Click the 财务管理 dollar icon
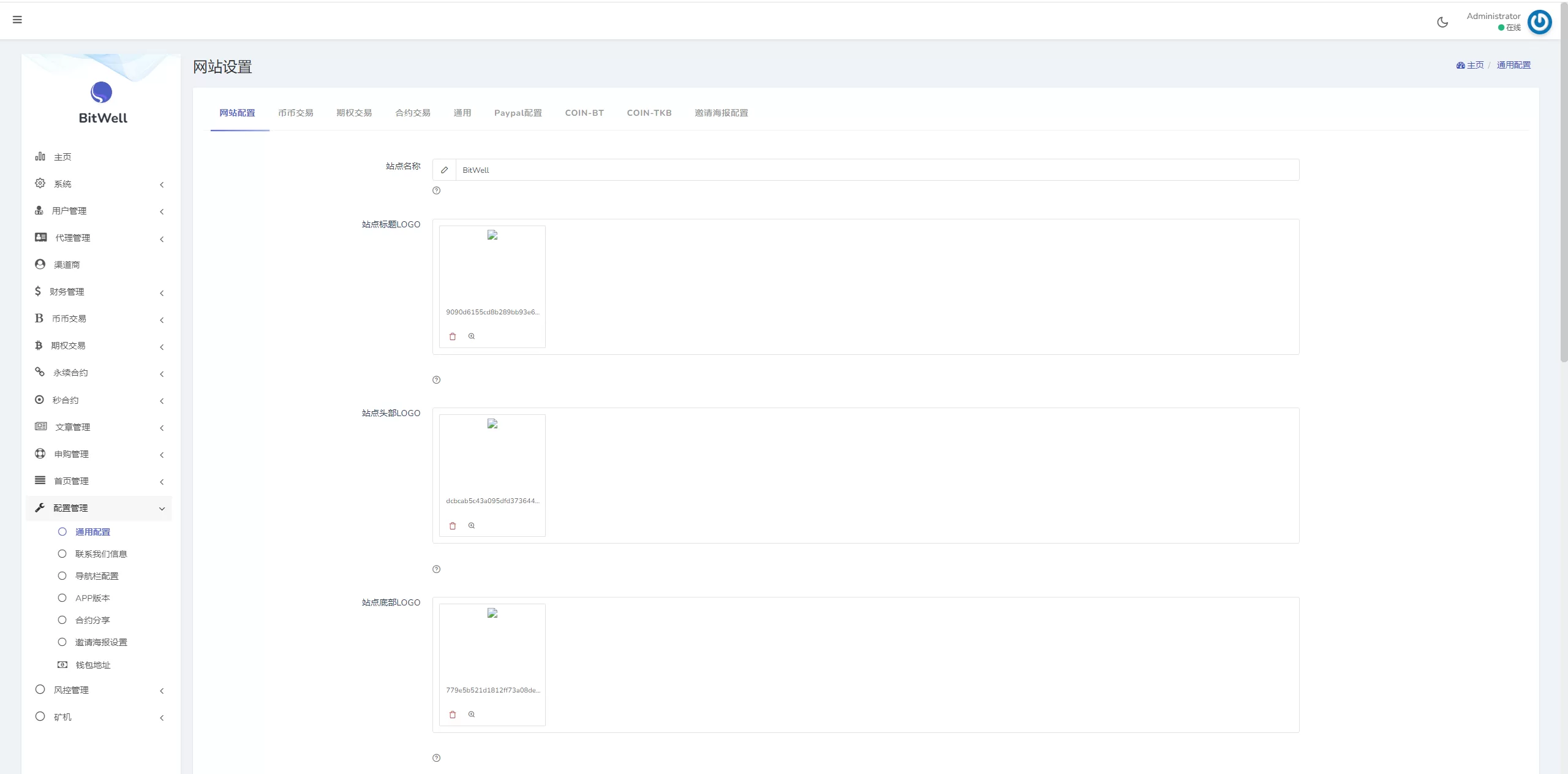Screen dimensions: 1568x774 point(38,291)
